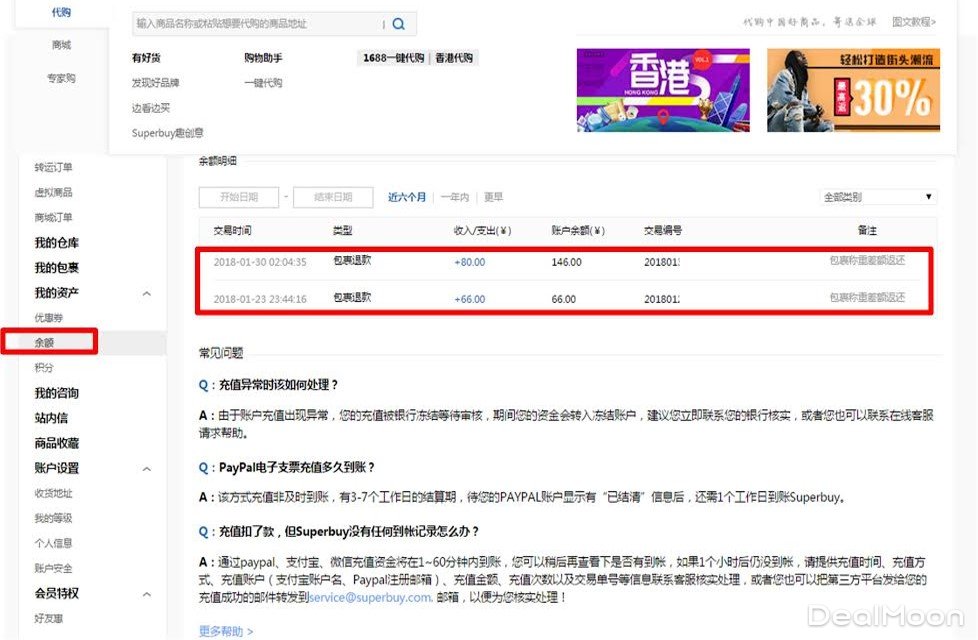Open 余额 in the sidebar
This screenshot has width=978, height=640.
coord(45,343)
